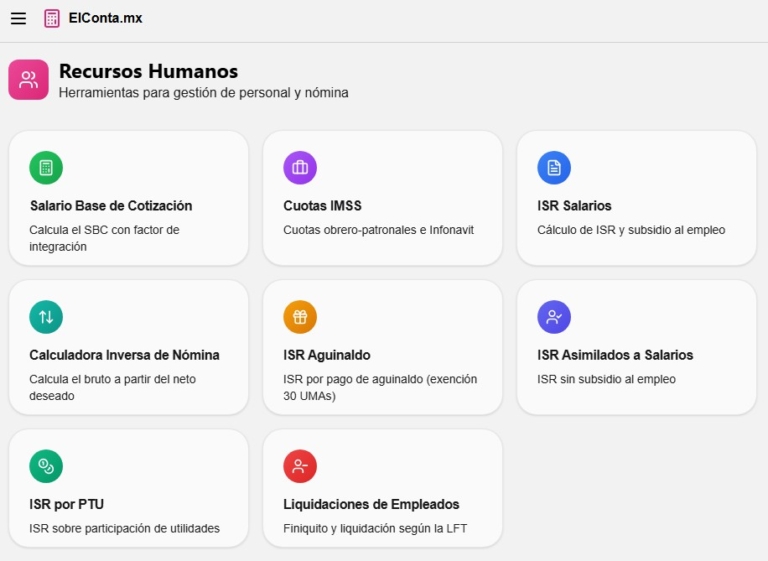Click the pink Recursos Humanos people icon

(28, 79)
